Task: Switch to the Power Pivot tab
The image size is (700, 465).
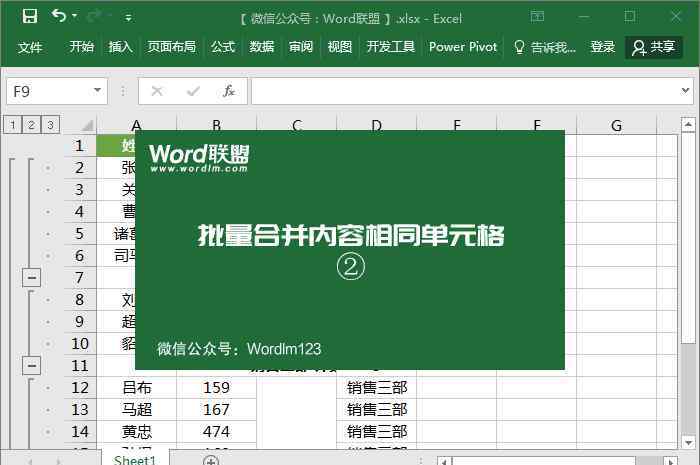Action: [463, 47]
